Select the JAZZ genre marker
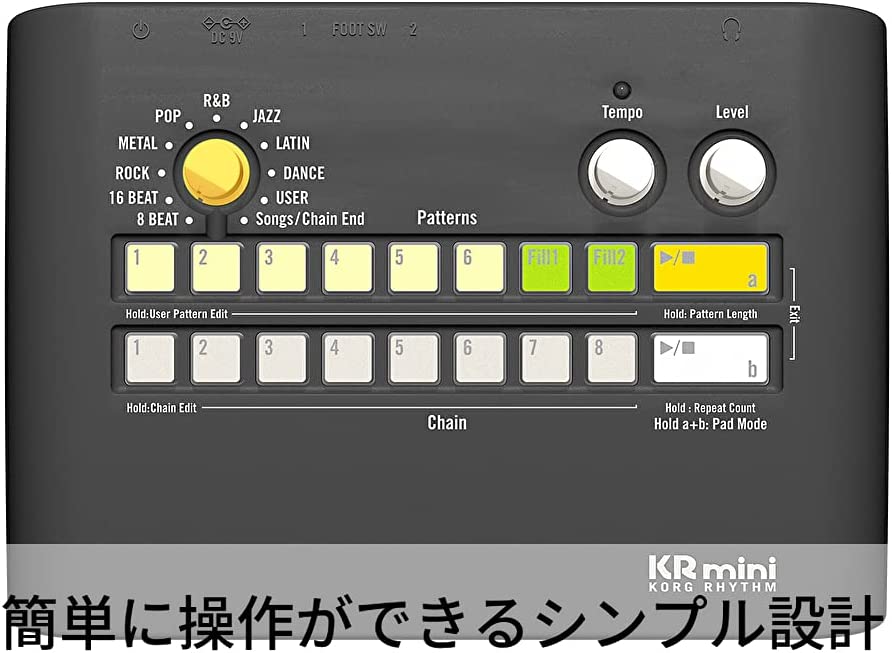 [263, 116]
